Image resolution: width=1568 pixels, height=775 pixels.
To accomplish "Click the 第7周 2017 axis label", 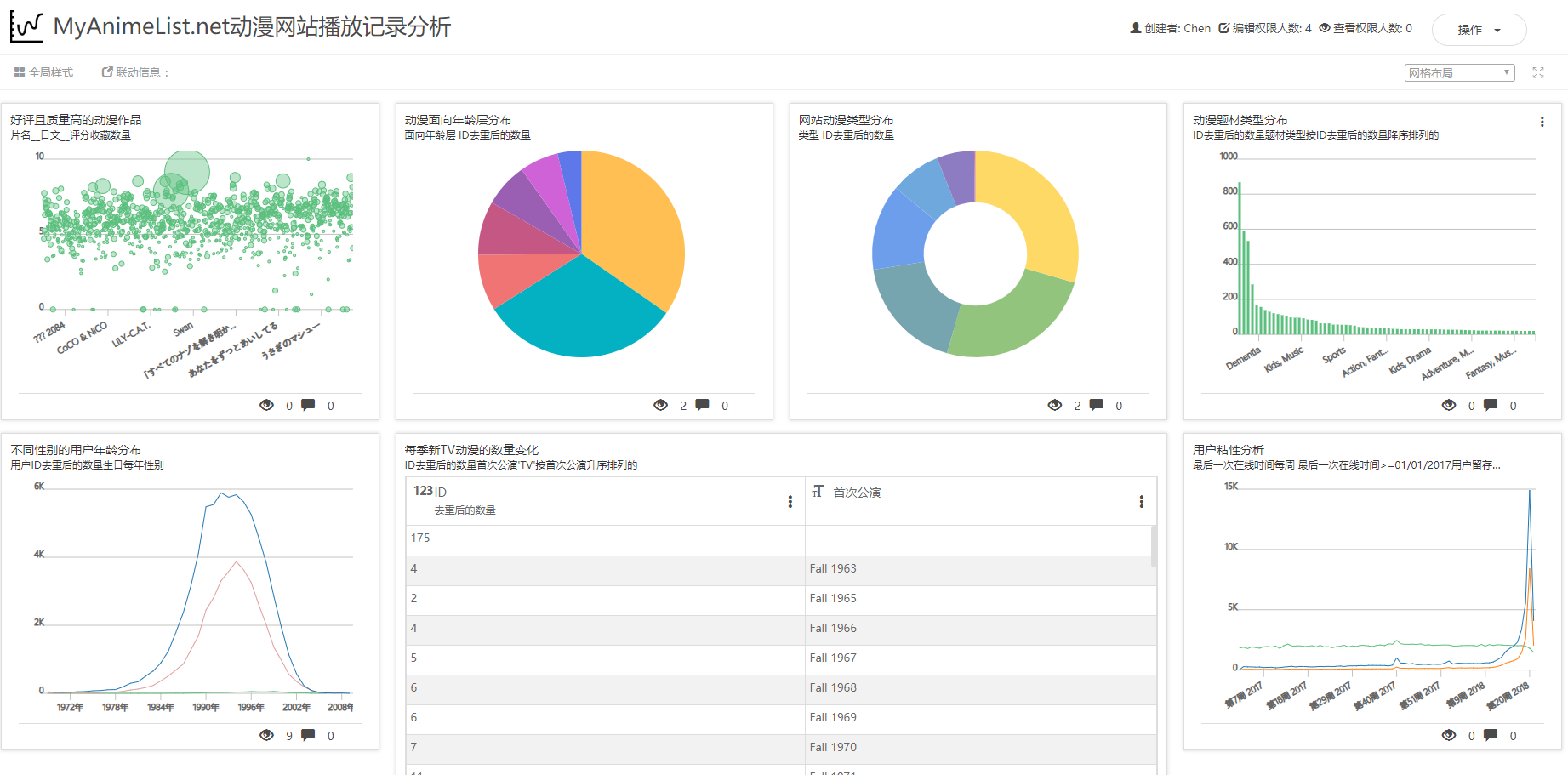I will 1243,695.
